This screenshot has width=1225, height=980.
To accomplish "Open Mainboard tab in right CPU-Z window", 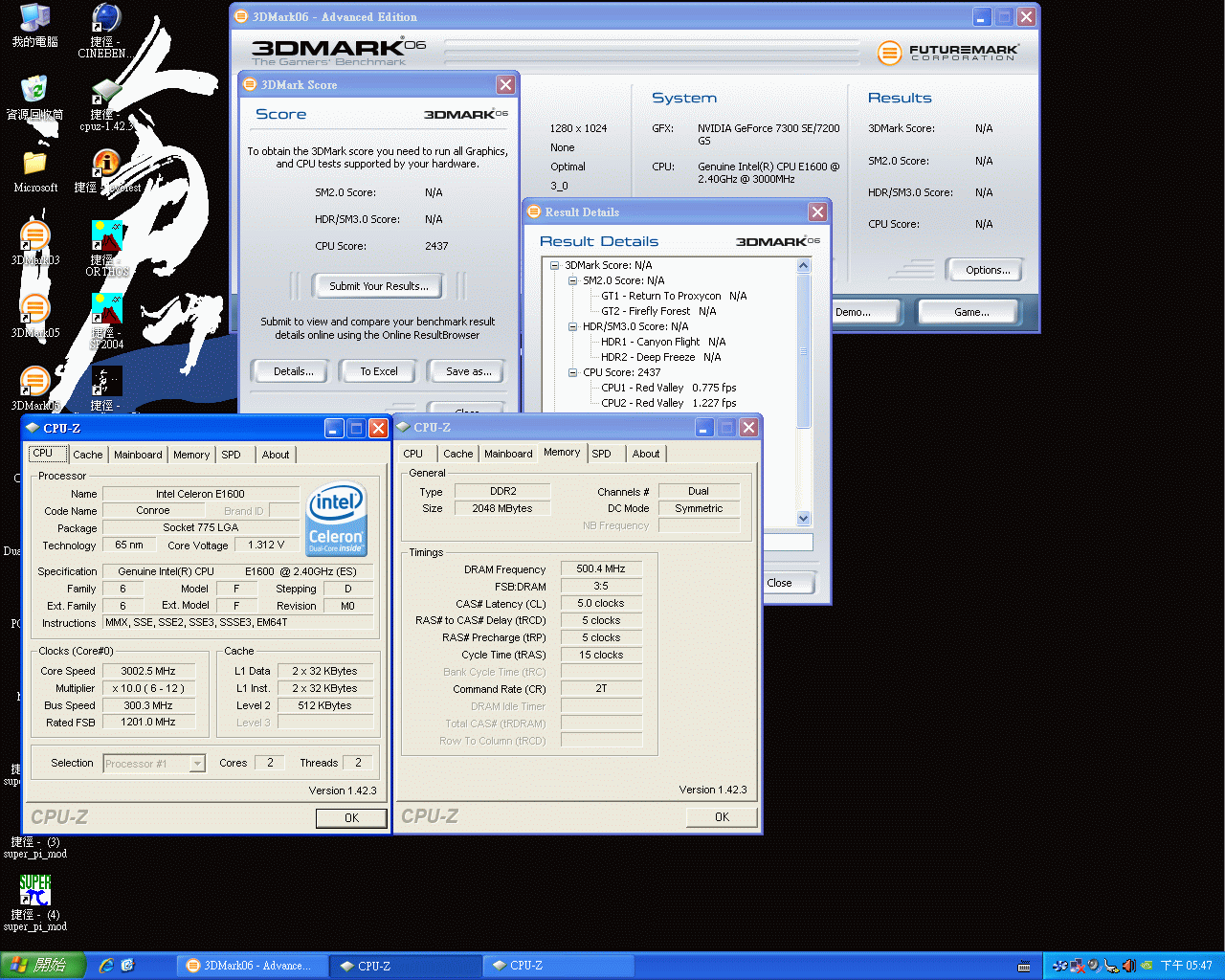I will [508, 454].
